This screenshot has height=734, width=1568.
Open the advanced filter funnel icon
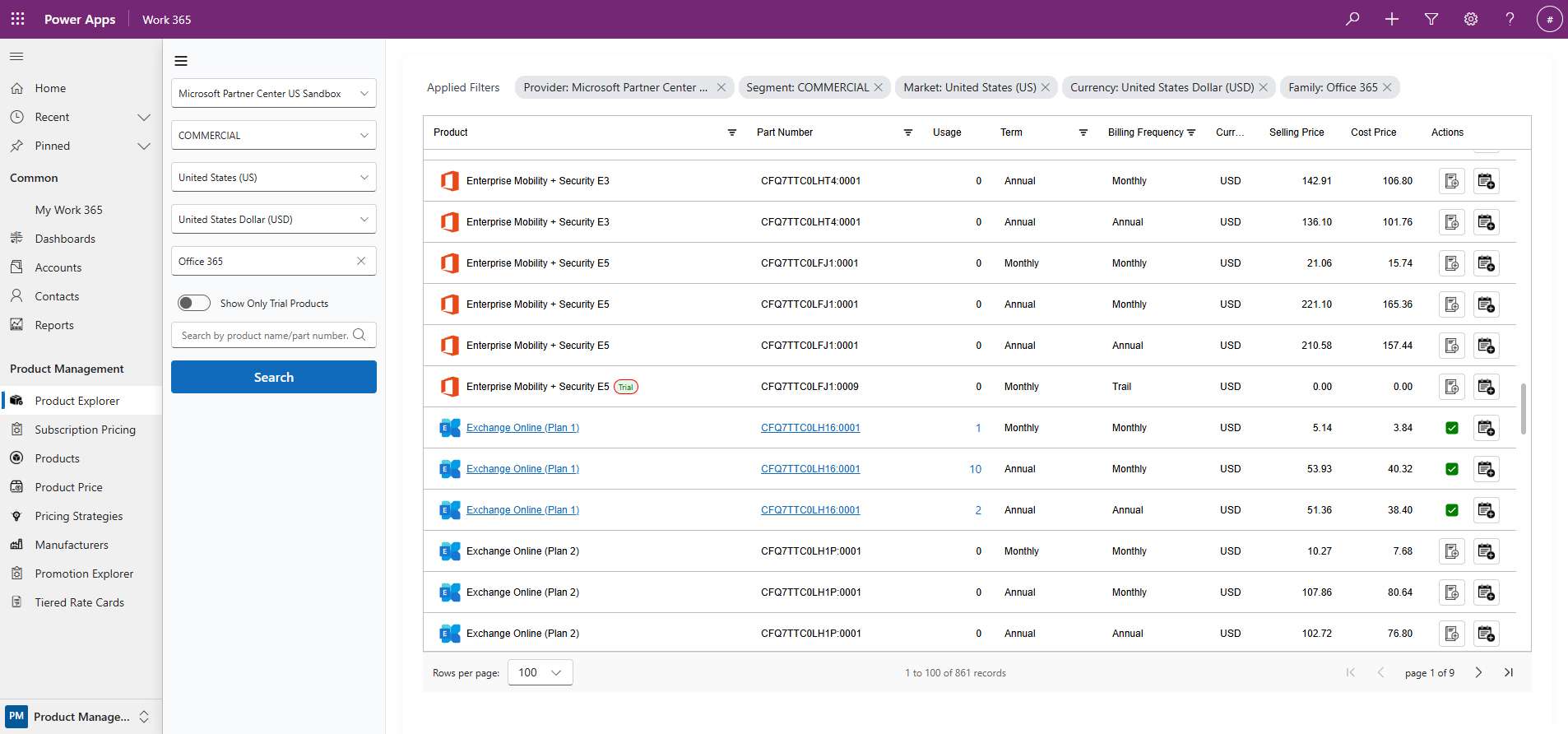tap(1431, 19)
